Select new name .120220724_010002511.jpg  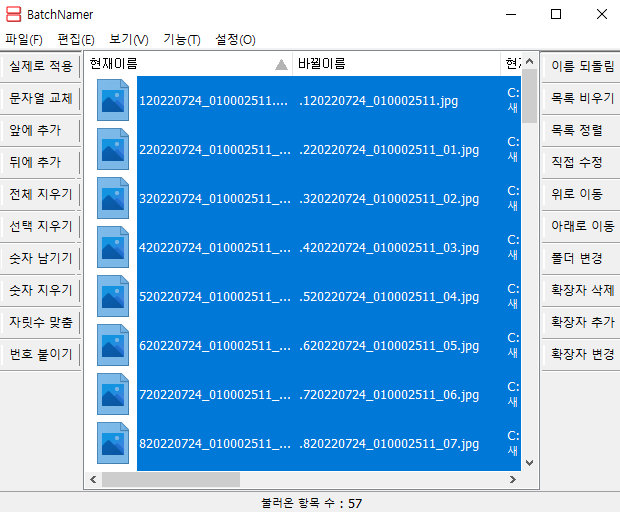(378, 101)
